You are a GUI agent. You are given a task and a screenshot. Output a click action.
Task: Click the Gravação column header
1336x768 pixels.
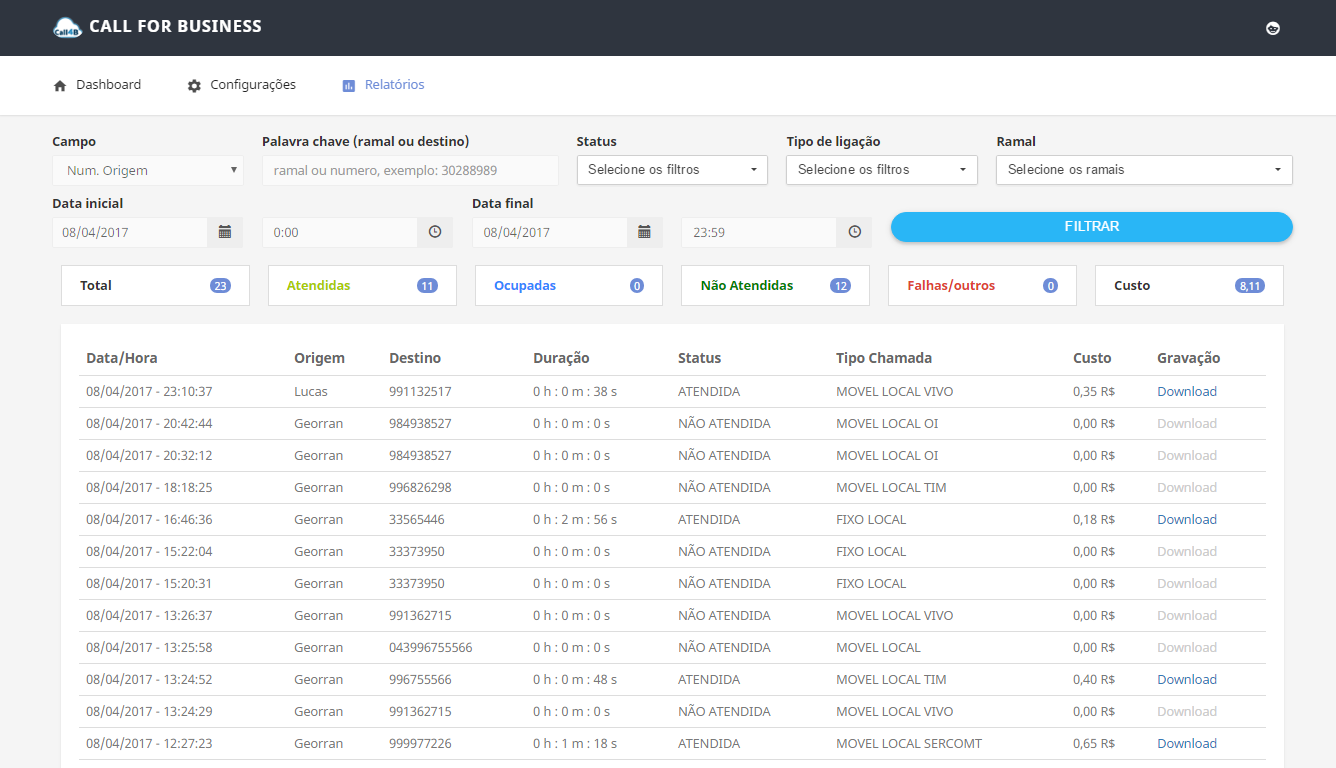tap(1189, 358)
